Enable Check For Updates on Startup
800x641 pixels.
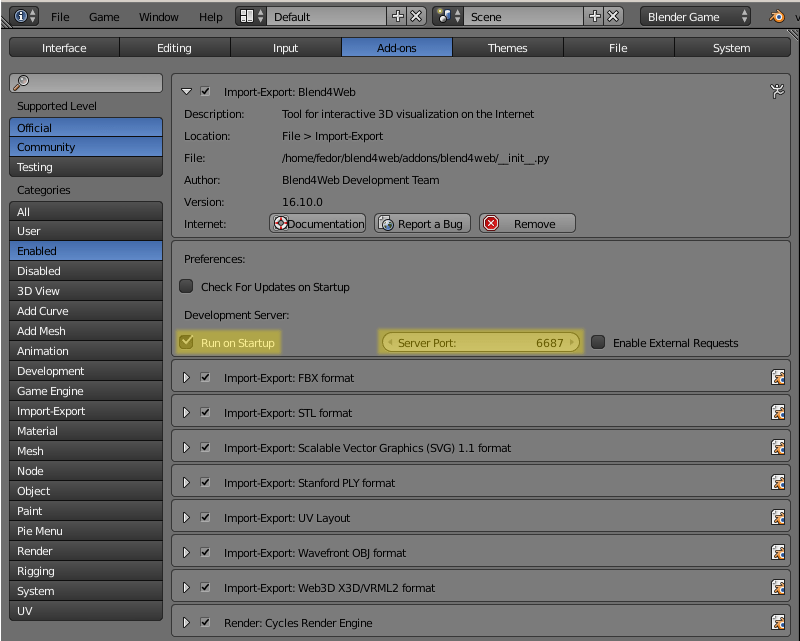click(186, 286)
